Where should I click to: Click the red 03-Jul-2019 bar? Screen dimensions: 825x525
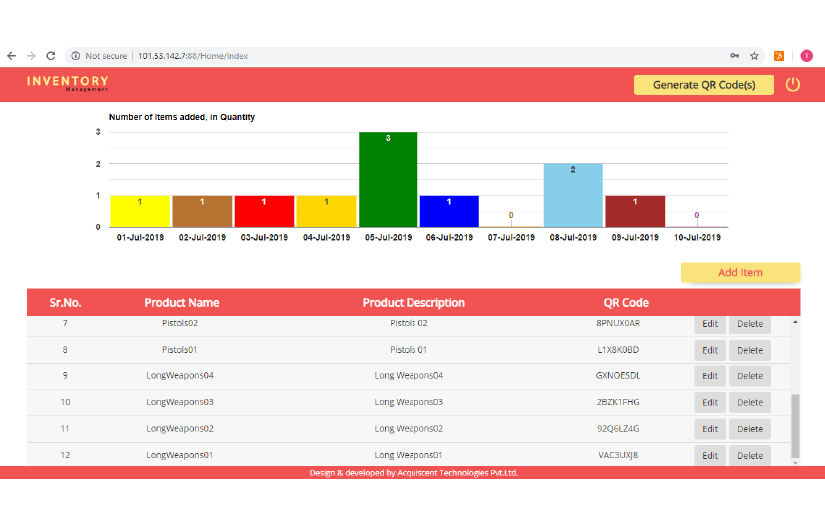tap(264, 211)
